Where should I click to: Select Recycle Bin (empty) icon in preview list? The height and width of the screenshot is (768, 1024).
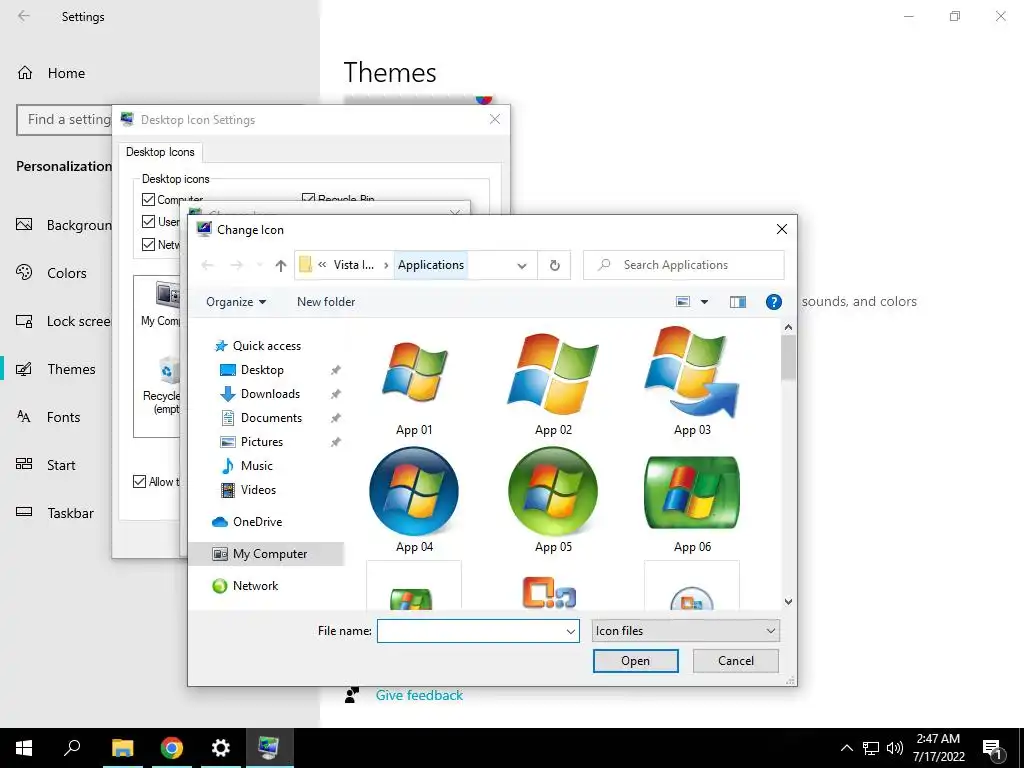pyautogui.click(x=162, y=385)
